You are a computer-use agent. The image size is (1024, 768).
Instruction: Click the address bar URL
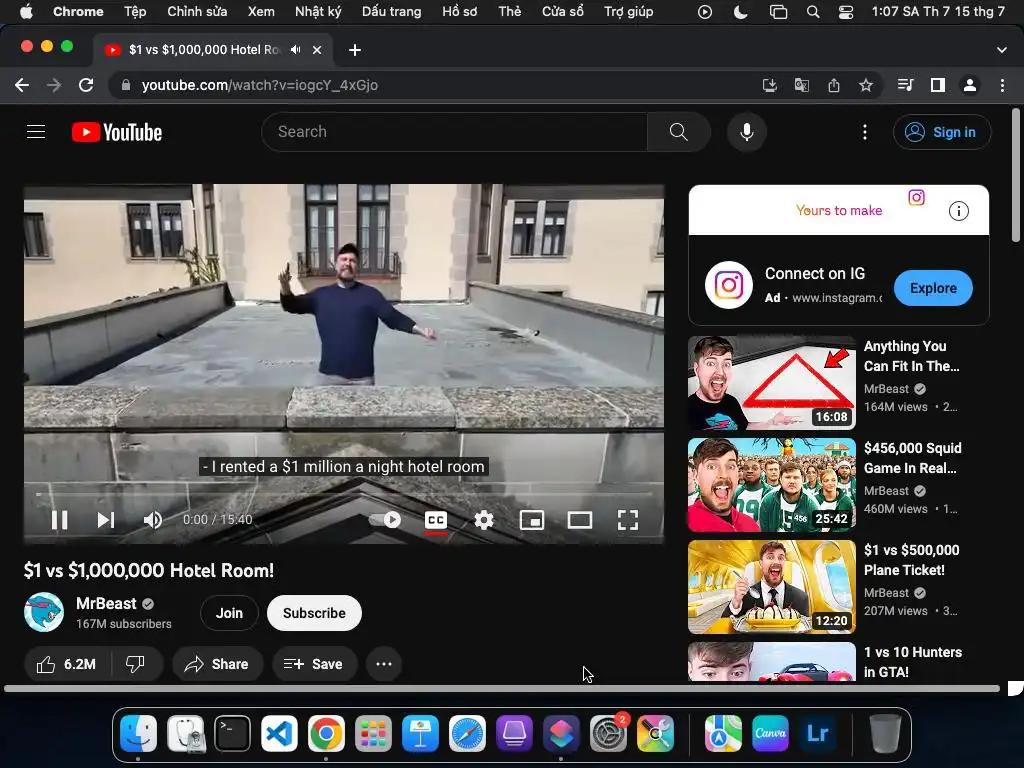coord(259,85)
